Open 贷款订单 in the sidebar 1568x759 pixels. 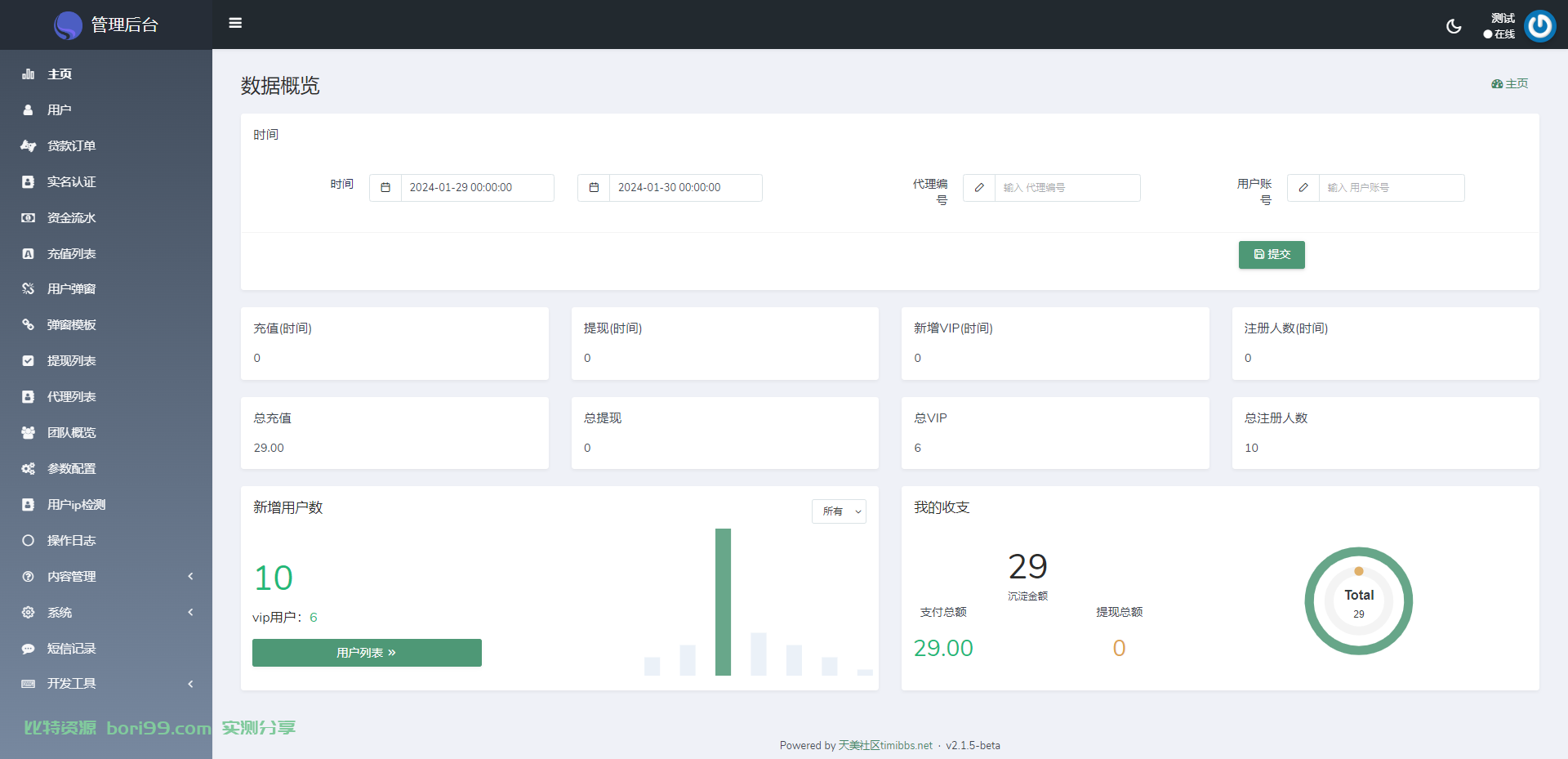106,146
